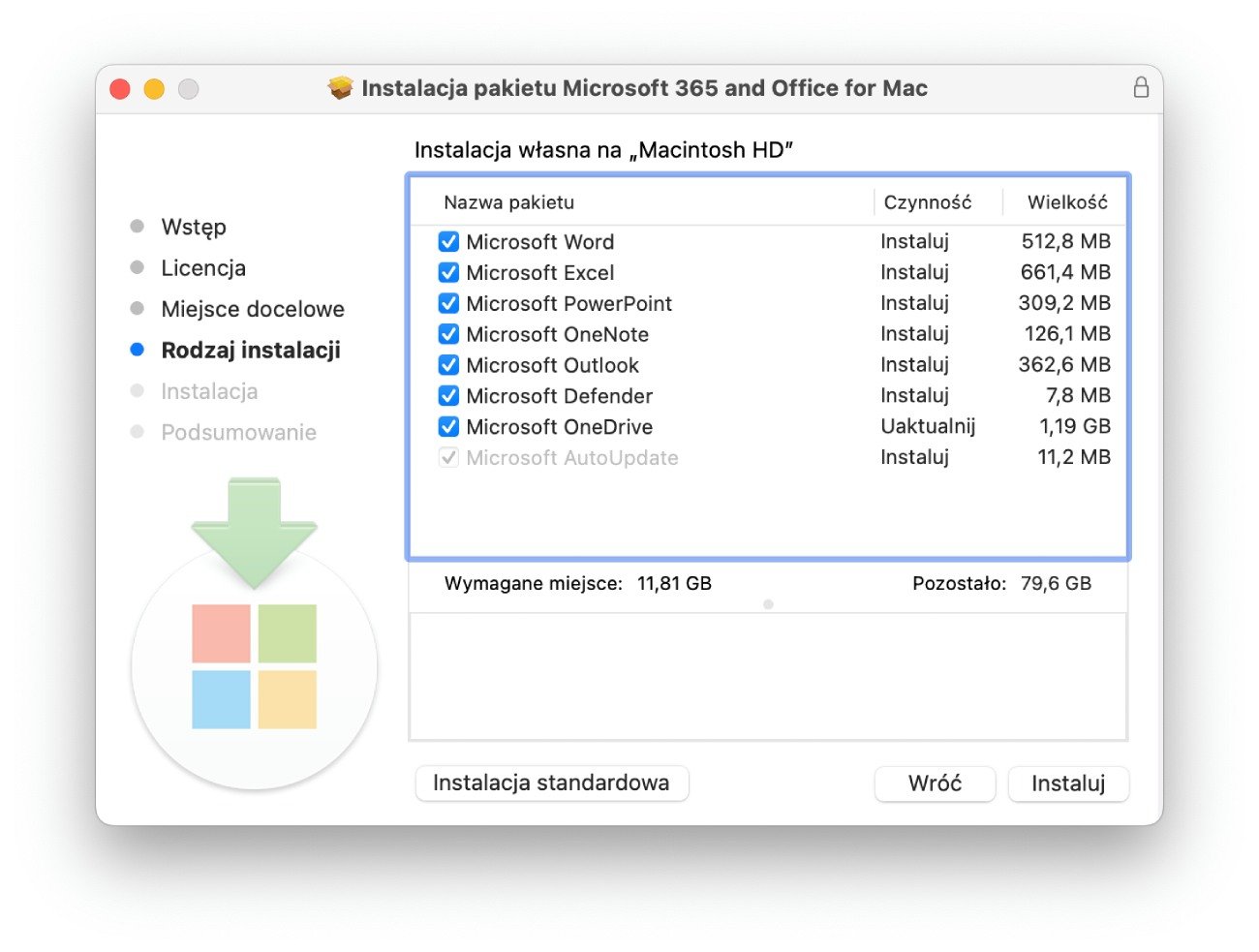Screen dimensions: 1259x952
Task: Click the Czynność column header
Action: tap(927, 202)
